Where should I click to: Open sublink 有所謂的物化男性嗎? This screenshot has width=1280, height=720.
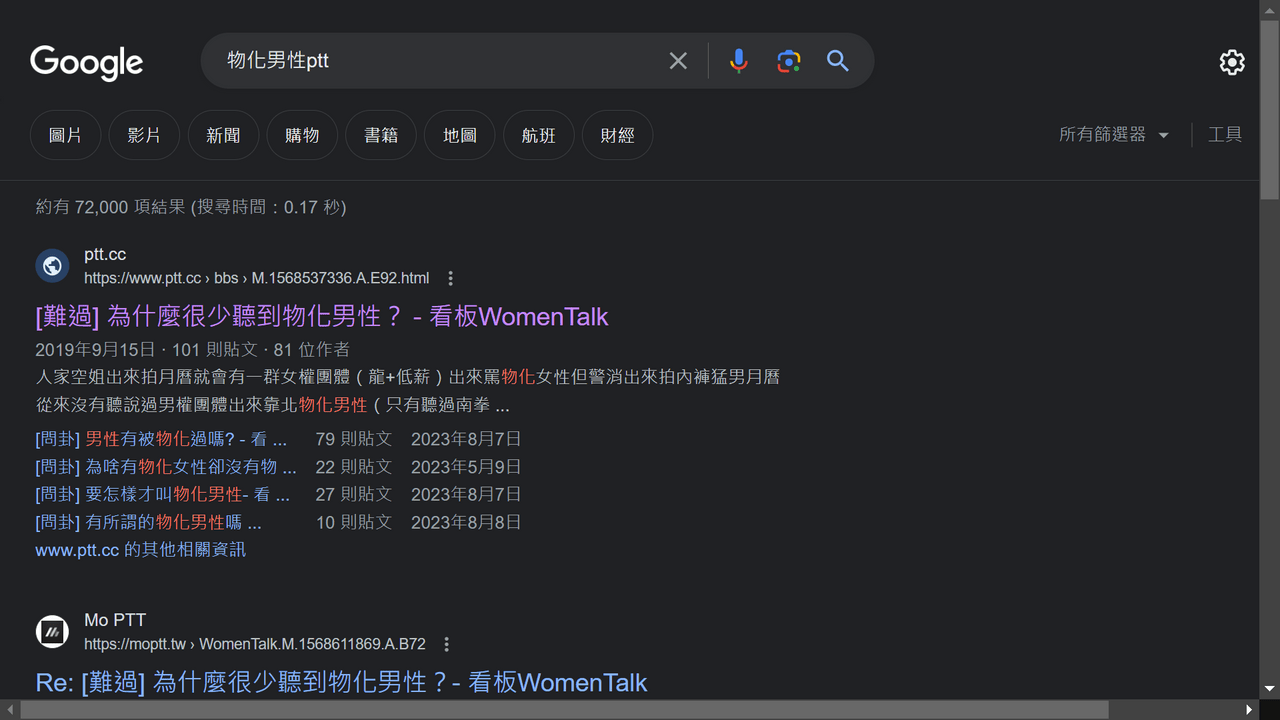pyautogui.click(x=148, y=522)
